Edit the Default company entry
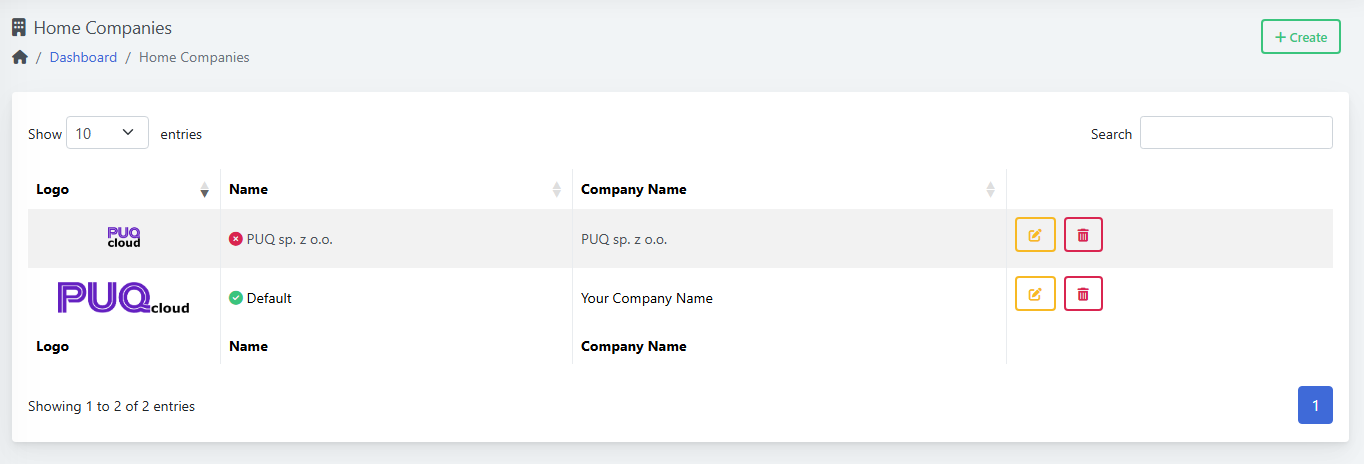1364x464 pixels. coord(1035,294)
